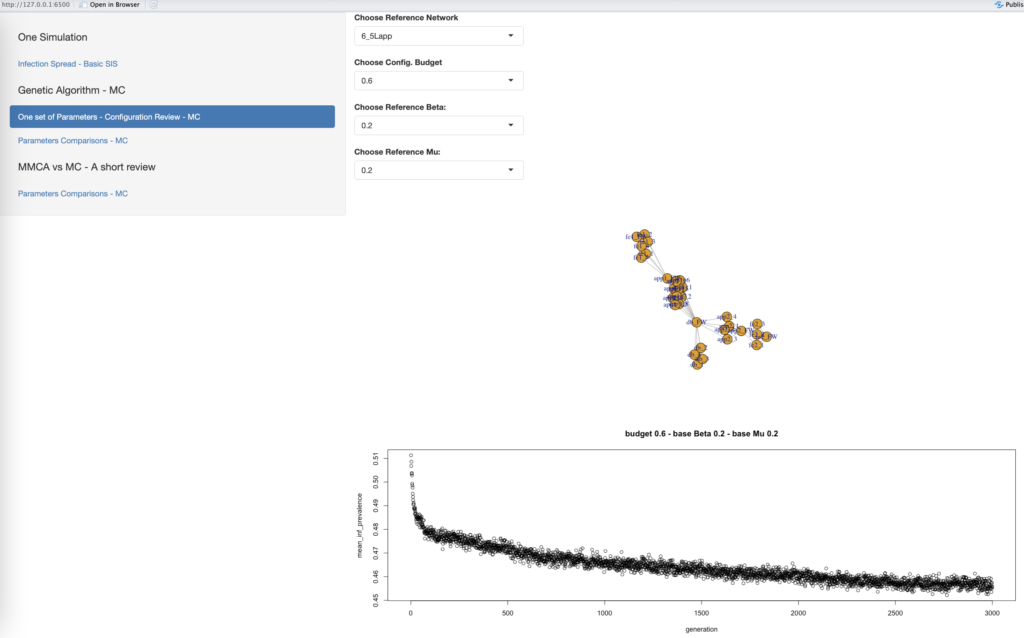This screenshot has height=638, width=1024.
Task: Expand the Choose Config. Budget dropdown
Action: click(x=439, y=80)
